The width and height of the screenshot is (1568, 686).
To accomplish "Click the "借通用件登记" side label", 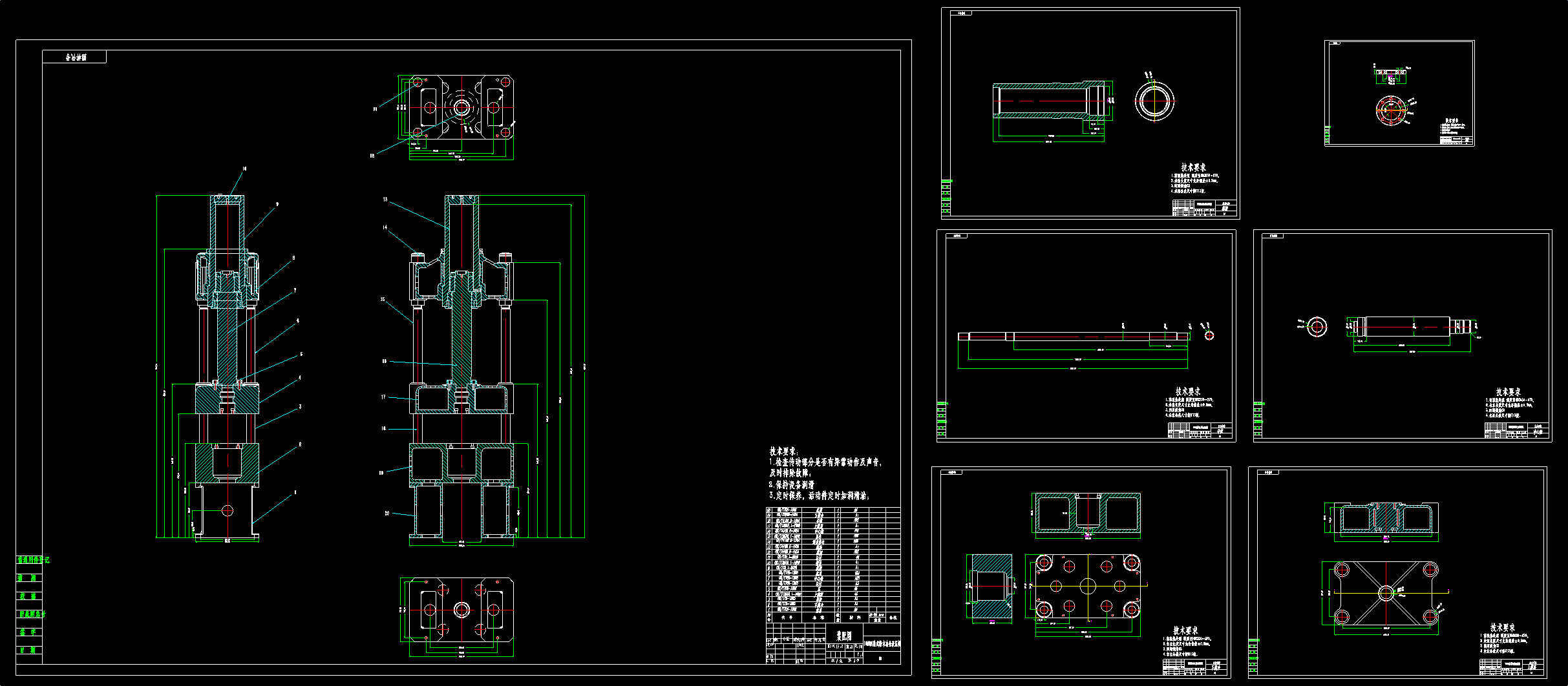I will point(32,560).
